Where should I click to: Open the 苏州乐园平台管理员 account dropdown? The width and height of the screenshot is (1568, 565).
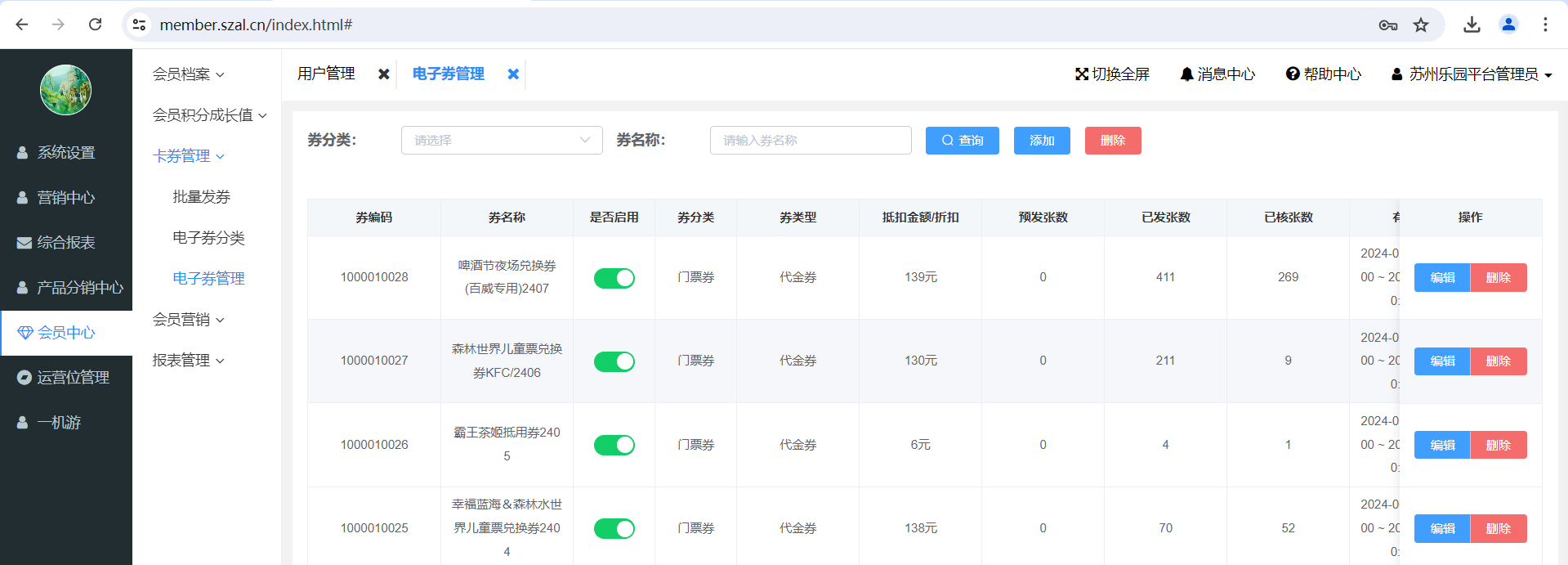click(1472, 74)
